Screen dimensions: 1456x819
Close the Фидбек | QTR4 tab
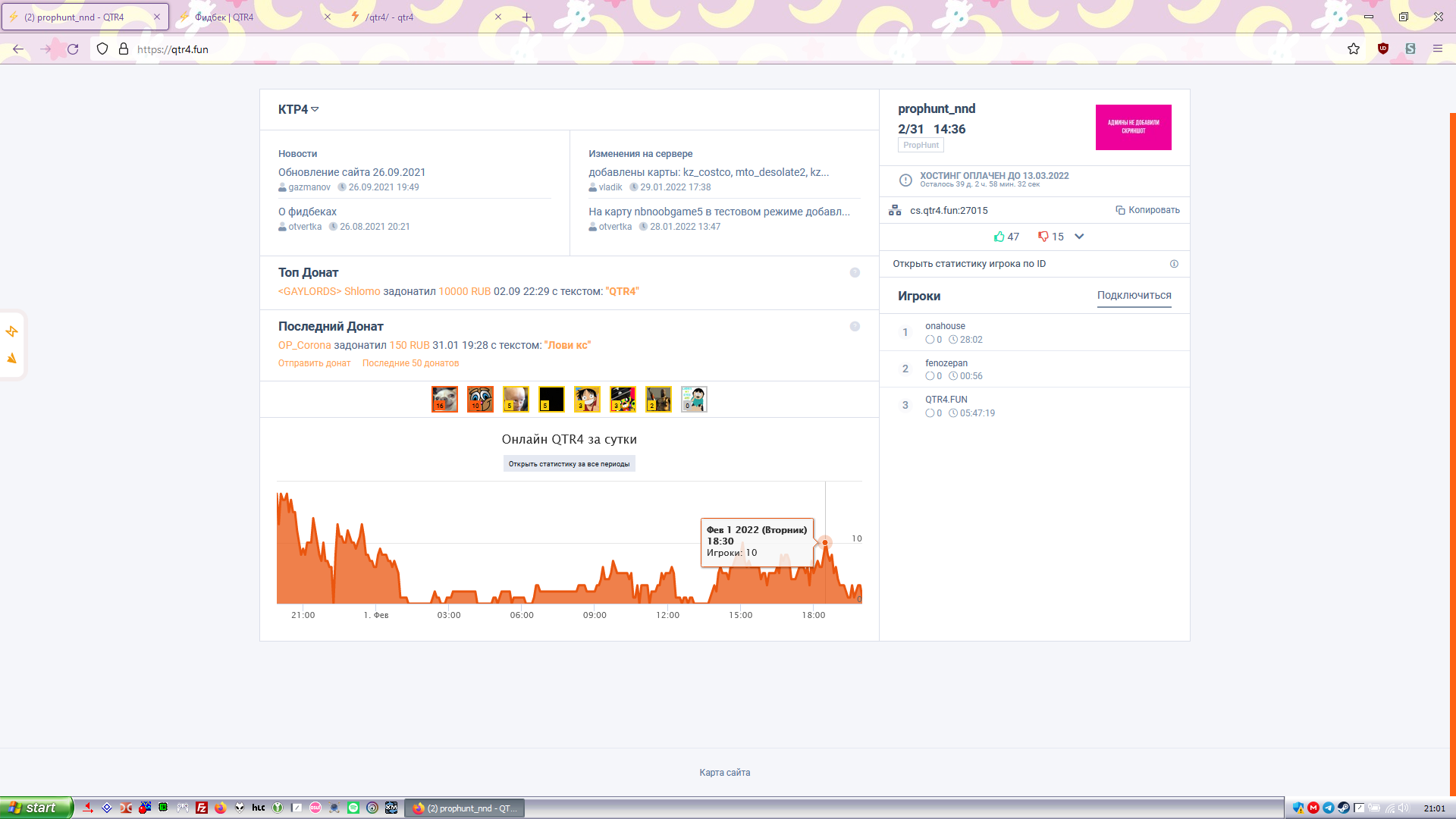(328, 17)
